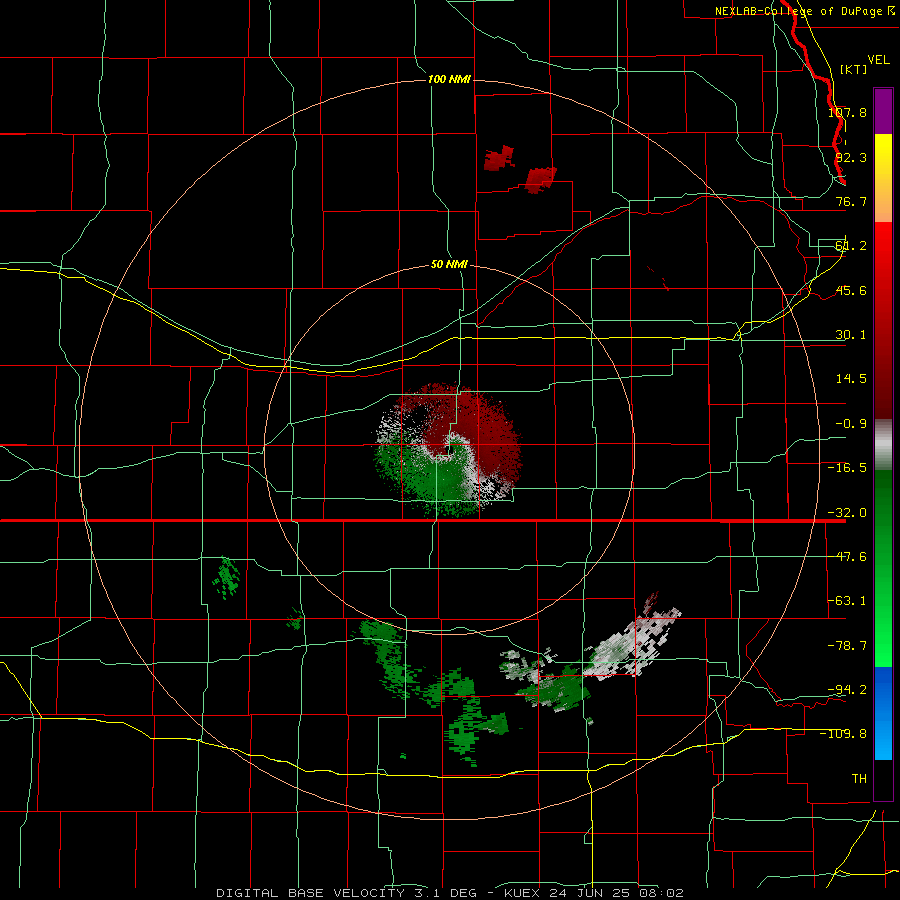
Task: Select the -47.6 velocity scale value
Action: point(847,557)
